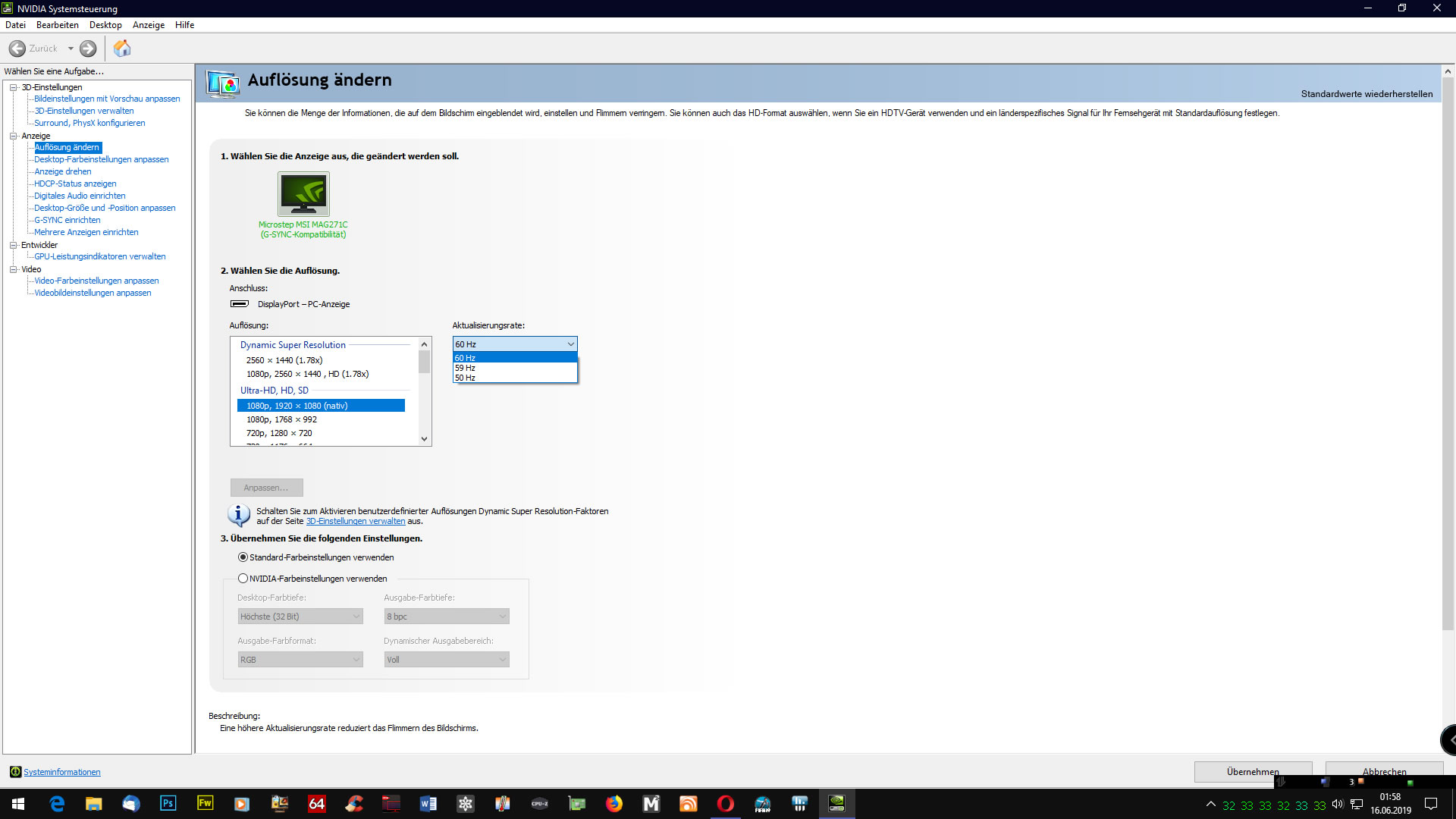
Task: Open Photoshop from the taskbar
Action: click(x=168, y=803)
